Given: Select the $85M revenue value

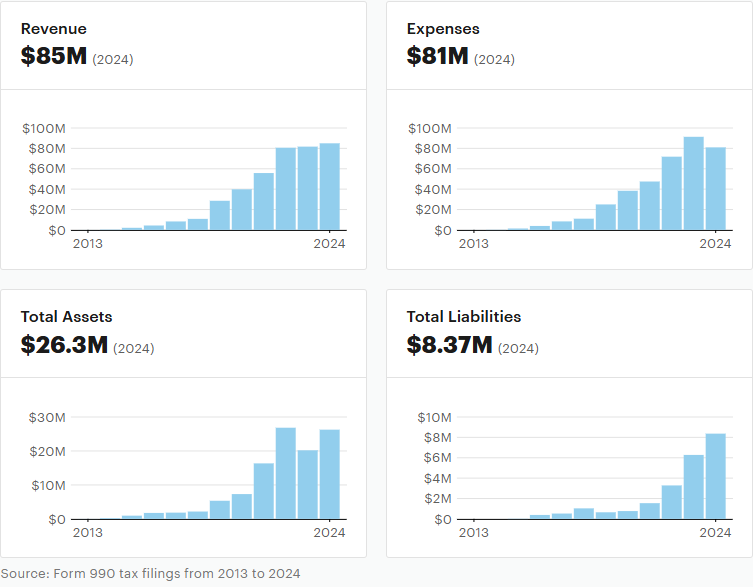Looking at the screenshot, I should [54, 56].
